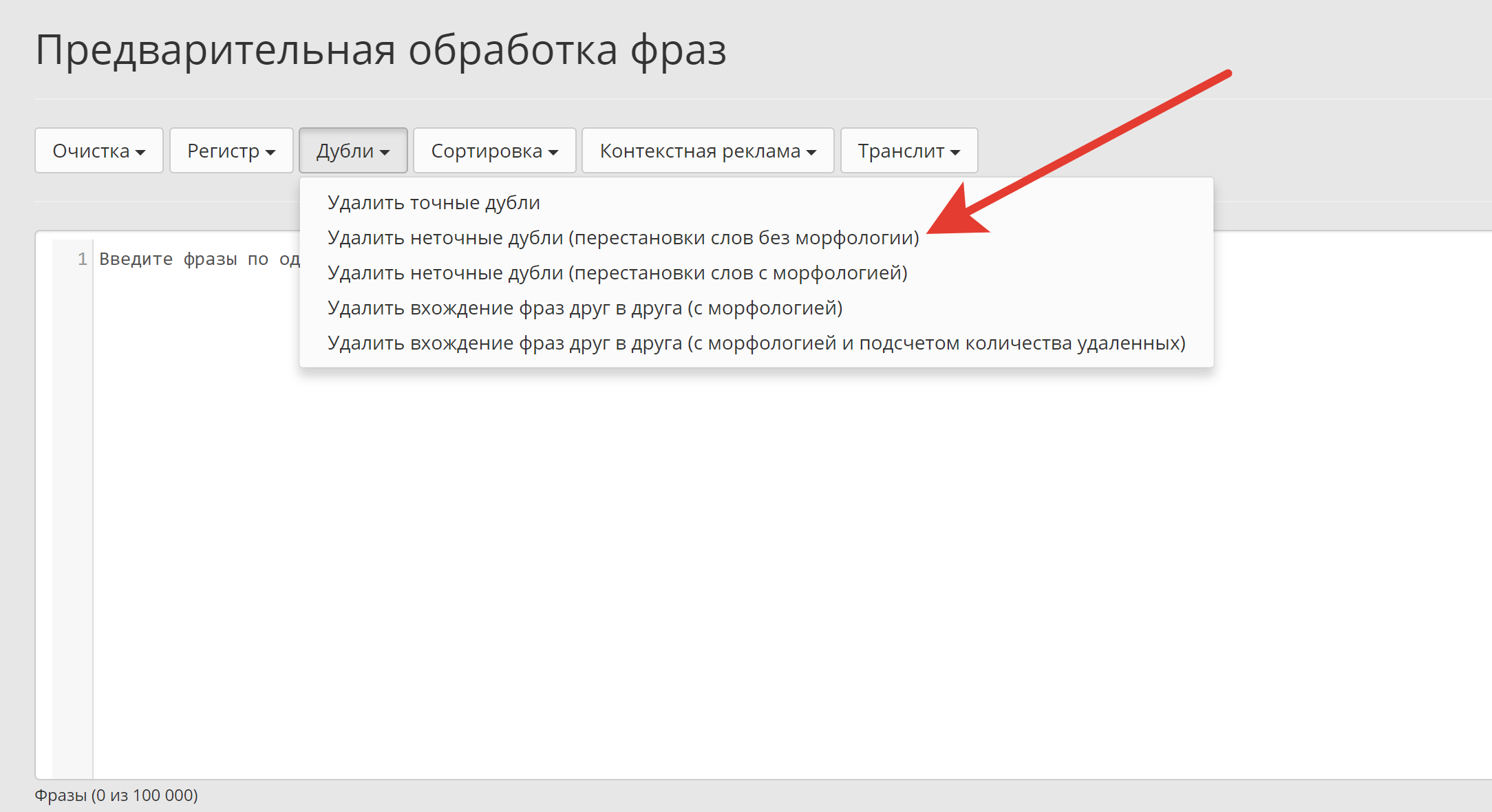
Task: Click the caret arrow on Дубли button
Action: pyautogui.click(x=385, y=152)
